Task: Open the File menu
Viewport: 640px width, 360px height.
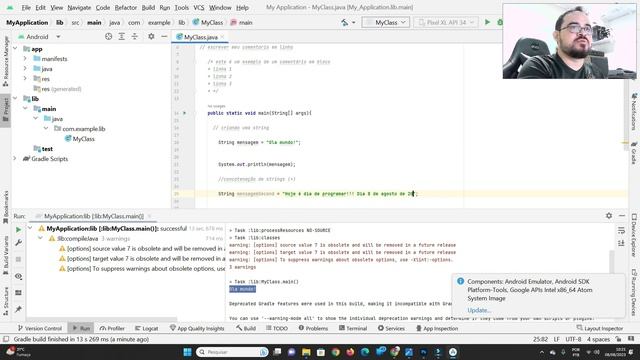Action: 26,8
